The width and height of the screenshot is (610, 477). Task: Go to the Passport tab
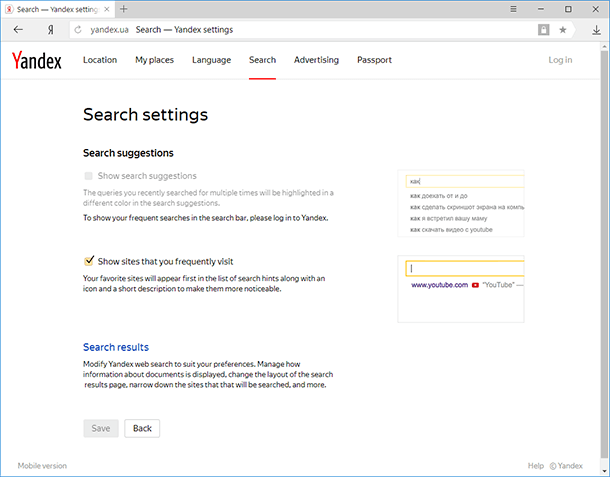pyautogui.click(x=374, y=60)
